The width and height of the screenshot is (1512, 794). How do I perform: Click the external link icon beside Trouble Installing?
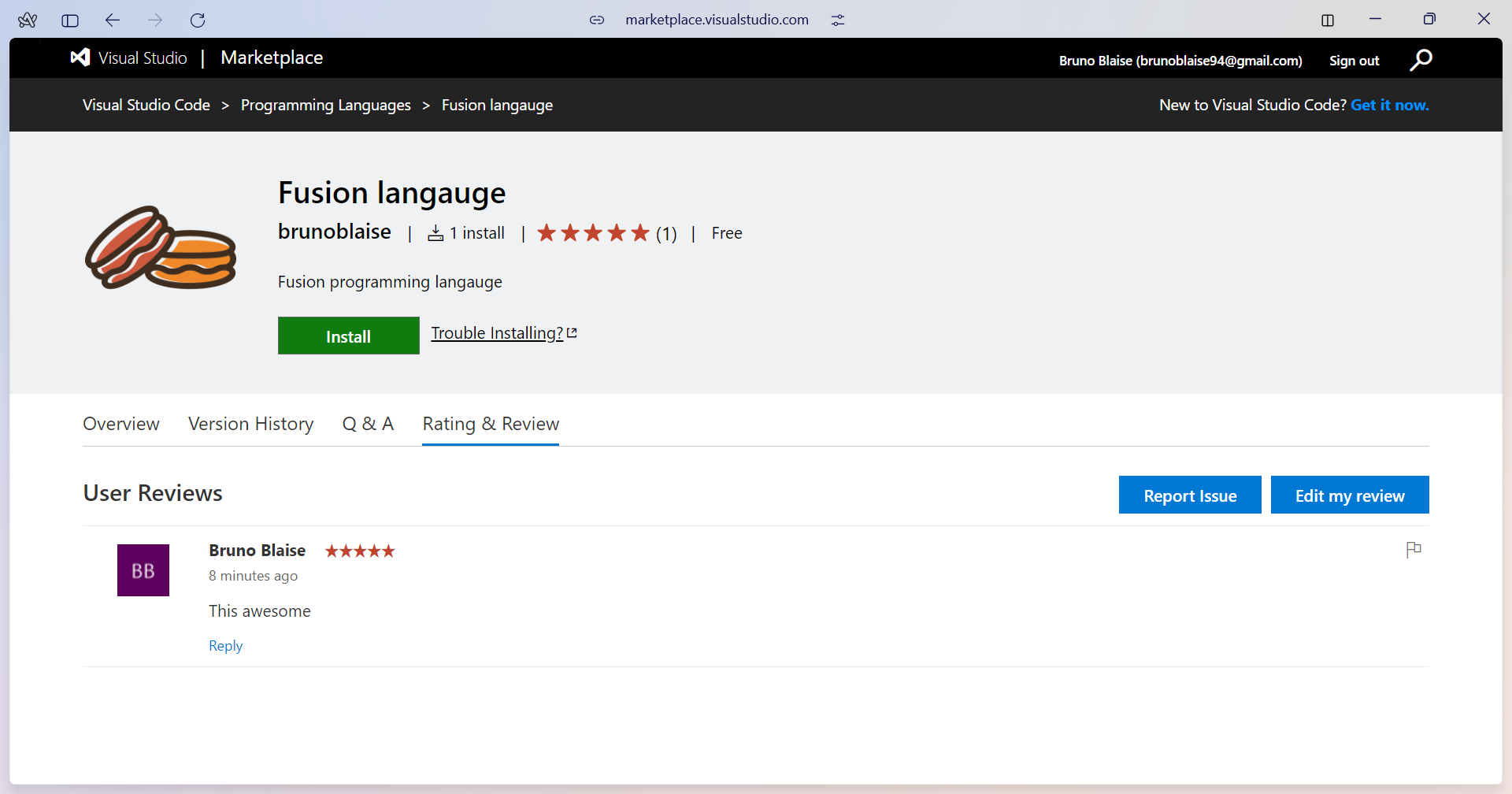[572, 333]
